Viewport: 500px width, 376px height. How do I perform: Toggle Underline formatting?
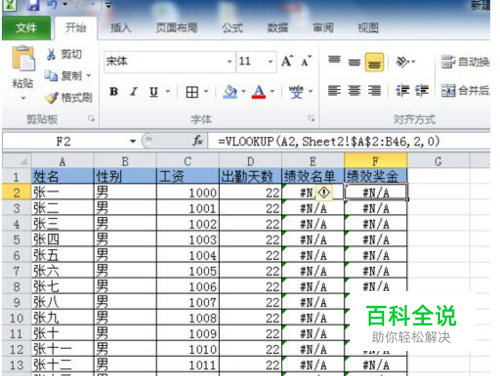point(154,91)
